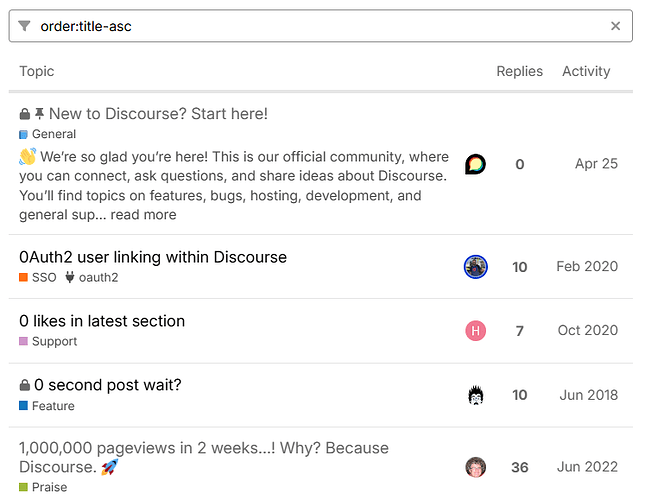Screen dimensions: 645x500
Task: Open the Feature category badge
Action: coord(47,406)
